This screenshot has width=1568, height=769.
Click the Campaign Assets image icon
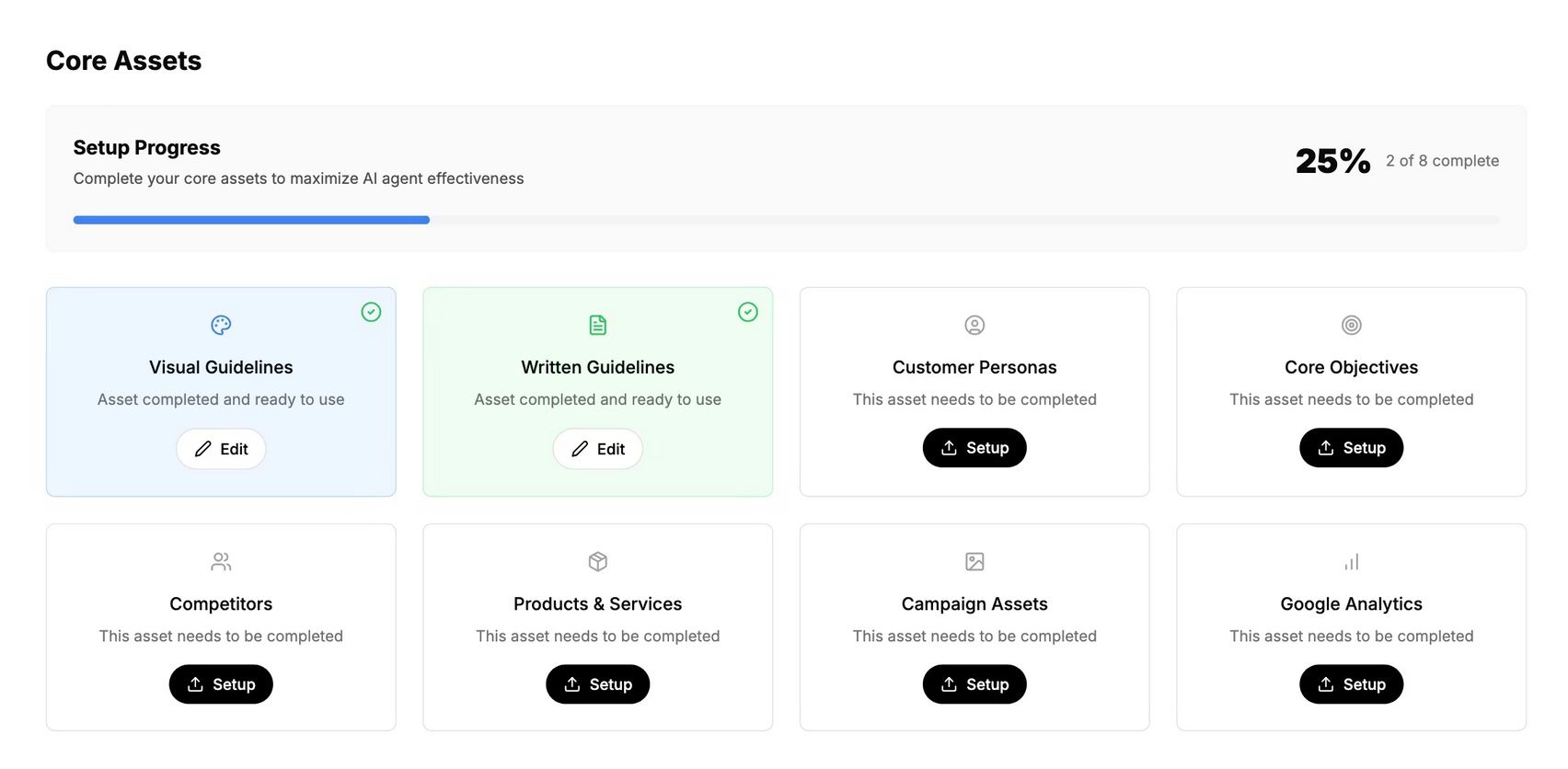click(974, 561)
